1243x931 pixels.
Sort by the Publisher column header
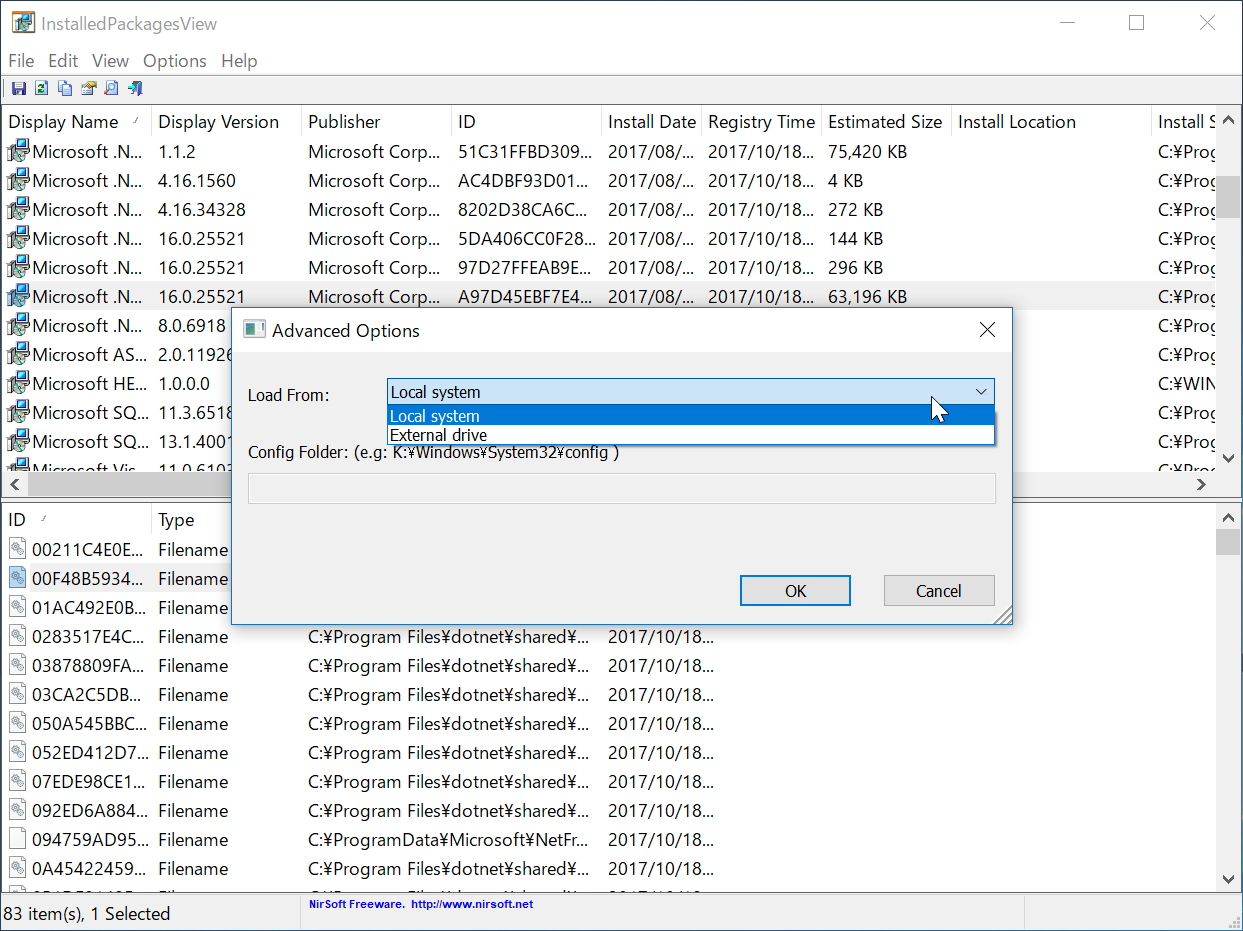[x=376, y=122]
